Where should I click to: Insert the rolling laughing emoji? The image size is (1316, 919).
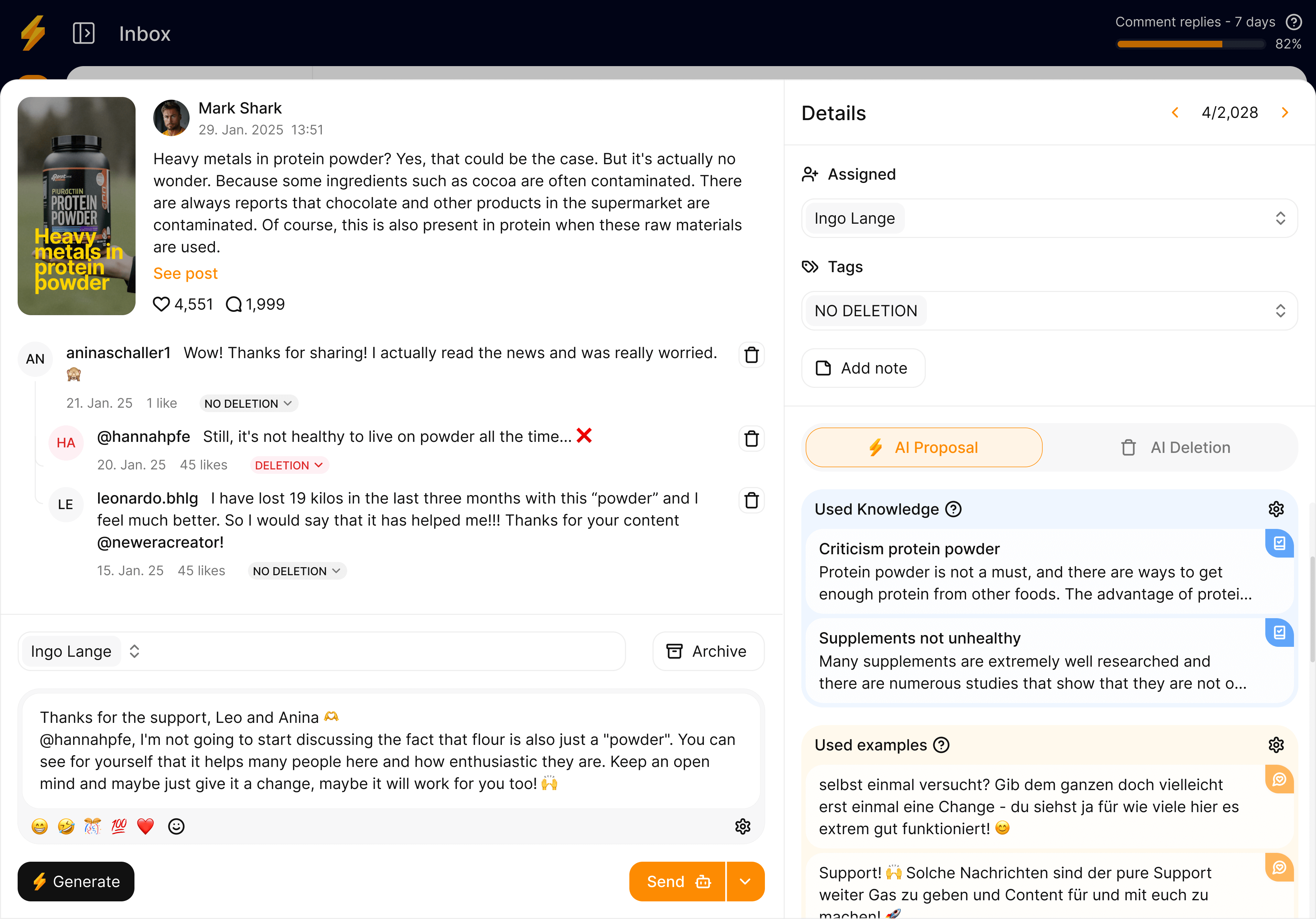66,826
